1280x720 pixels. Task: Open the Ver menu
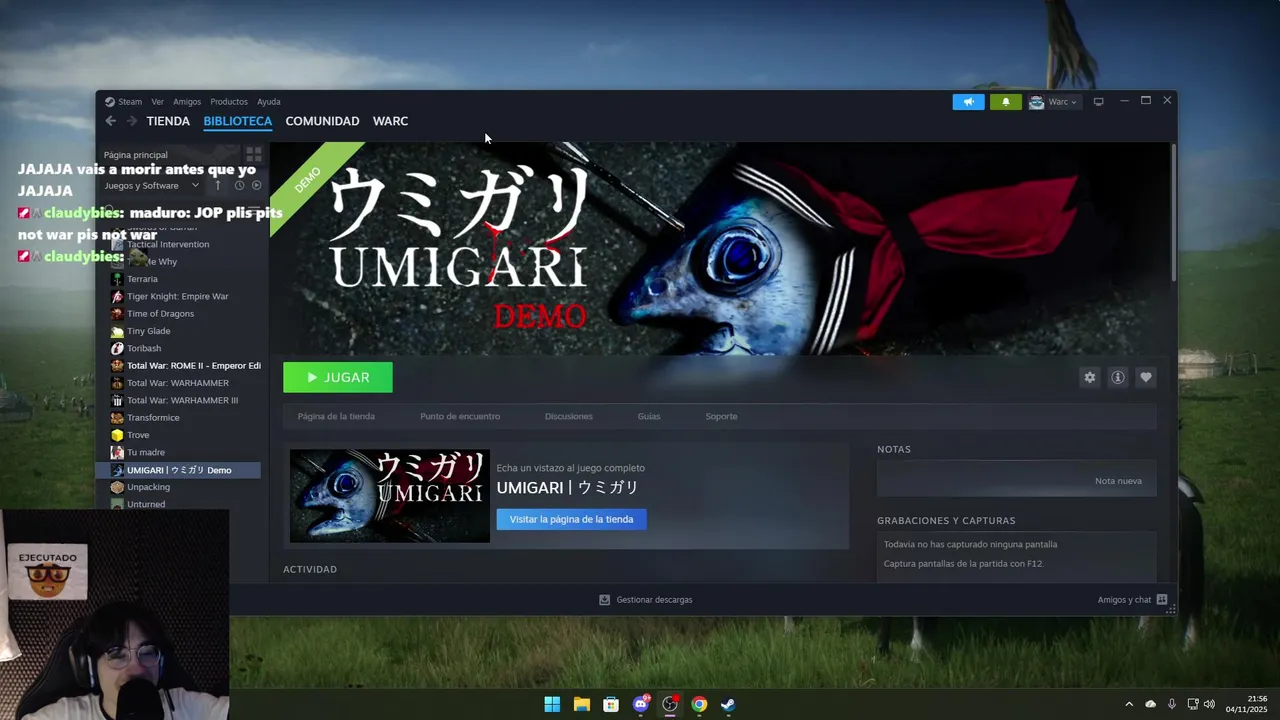point(157,101)
